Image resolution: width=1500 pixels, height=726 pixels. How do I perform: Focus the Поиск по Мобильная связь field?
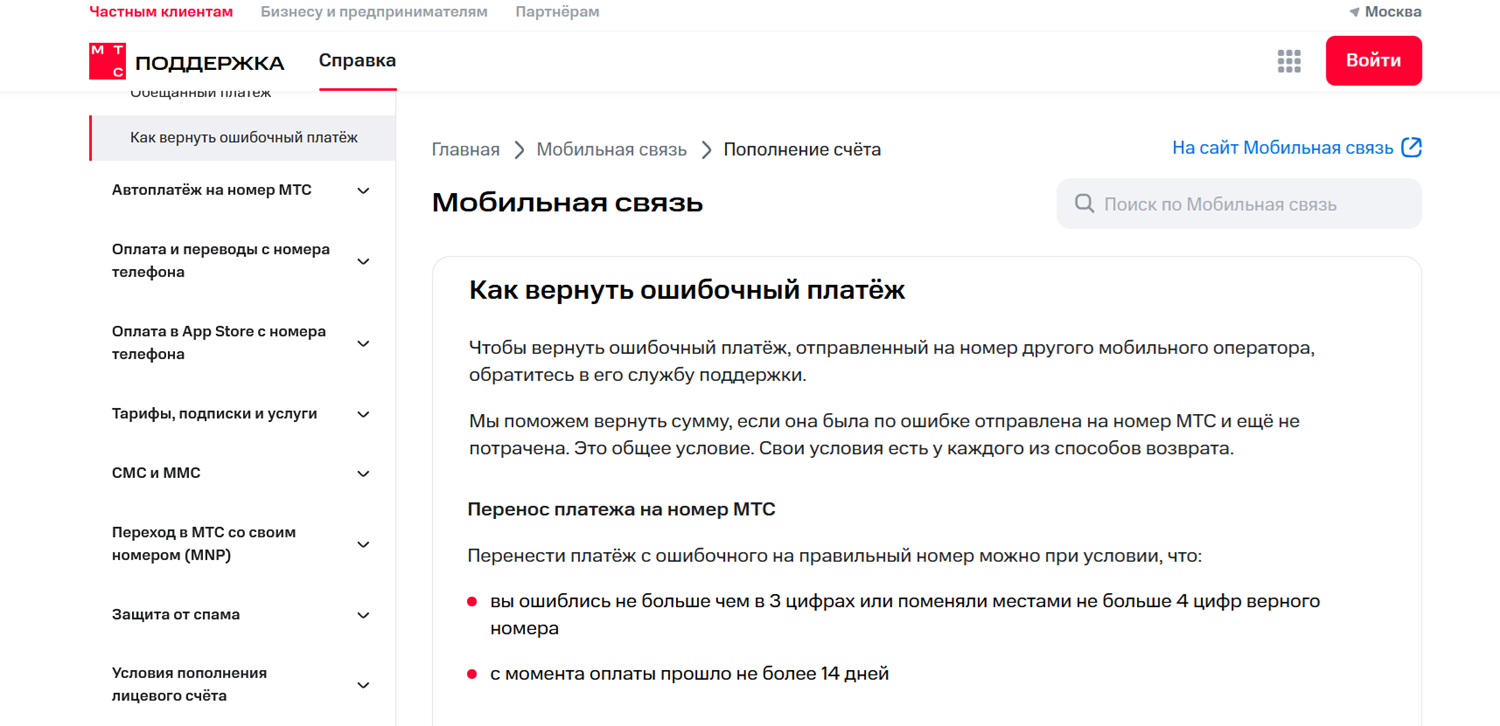(x=1239, y=204)
